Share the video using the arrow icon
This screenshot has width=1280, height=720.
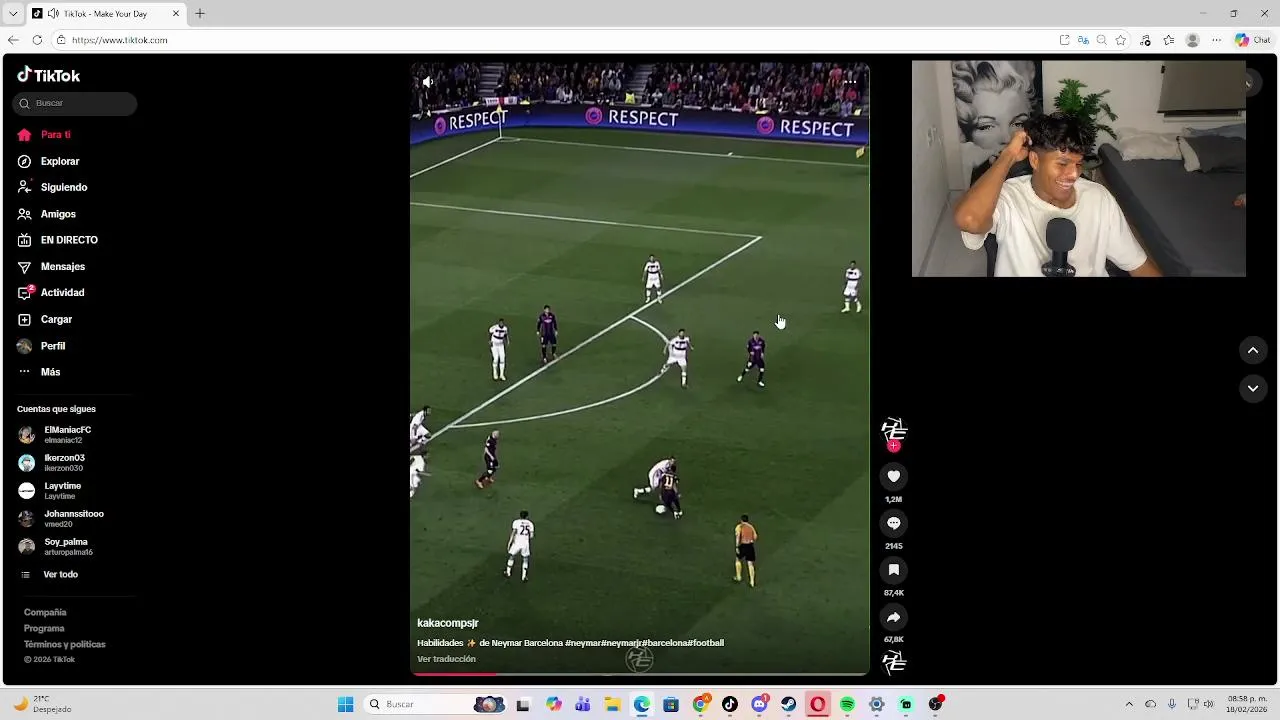tap(894, 617)
